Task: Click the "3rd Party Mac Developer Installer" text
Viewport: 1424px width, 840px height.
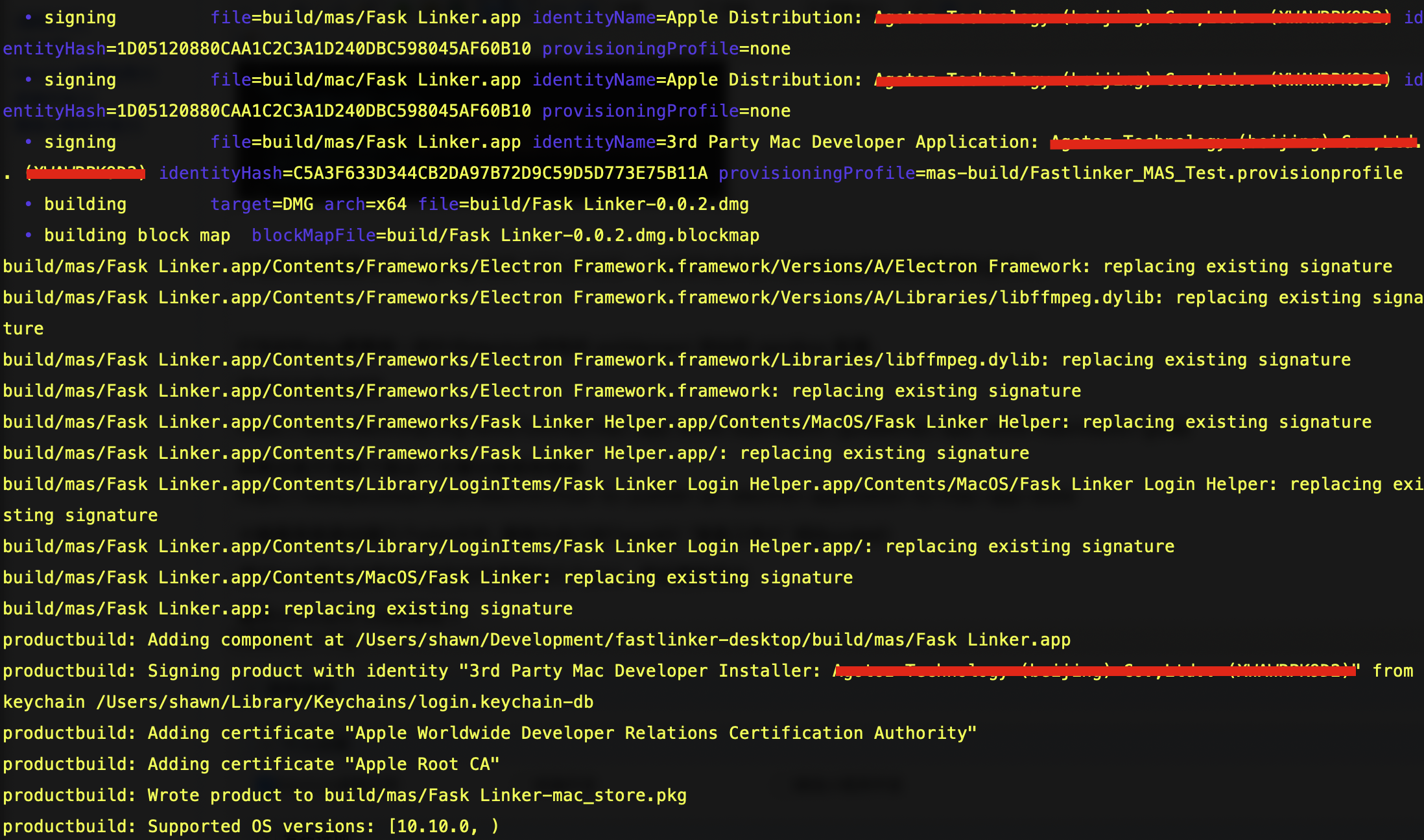Action: [x=640, y=671]
